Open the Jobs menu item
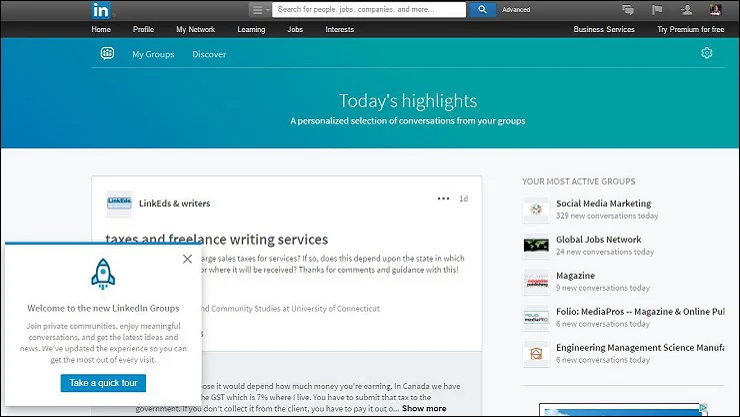The image size is (740, 417). click(x=295, y=29)
